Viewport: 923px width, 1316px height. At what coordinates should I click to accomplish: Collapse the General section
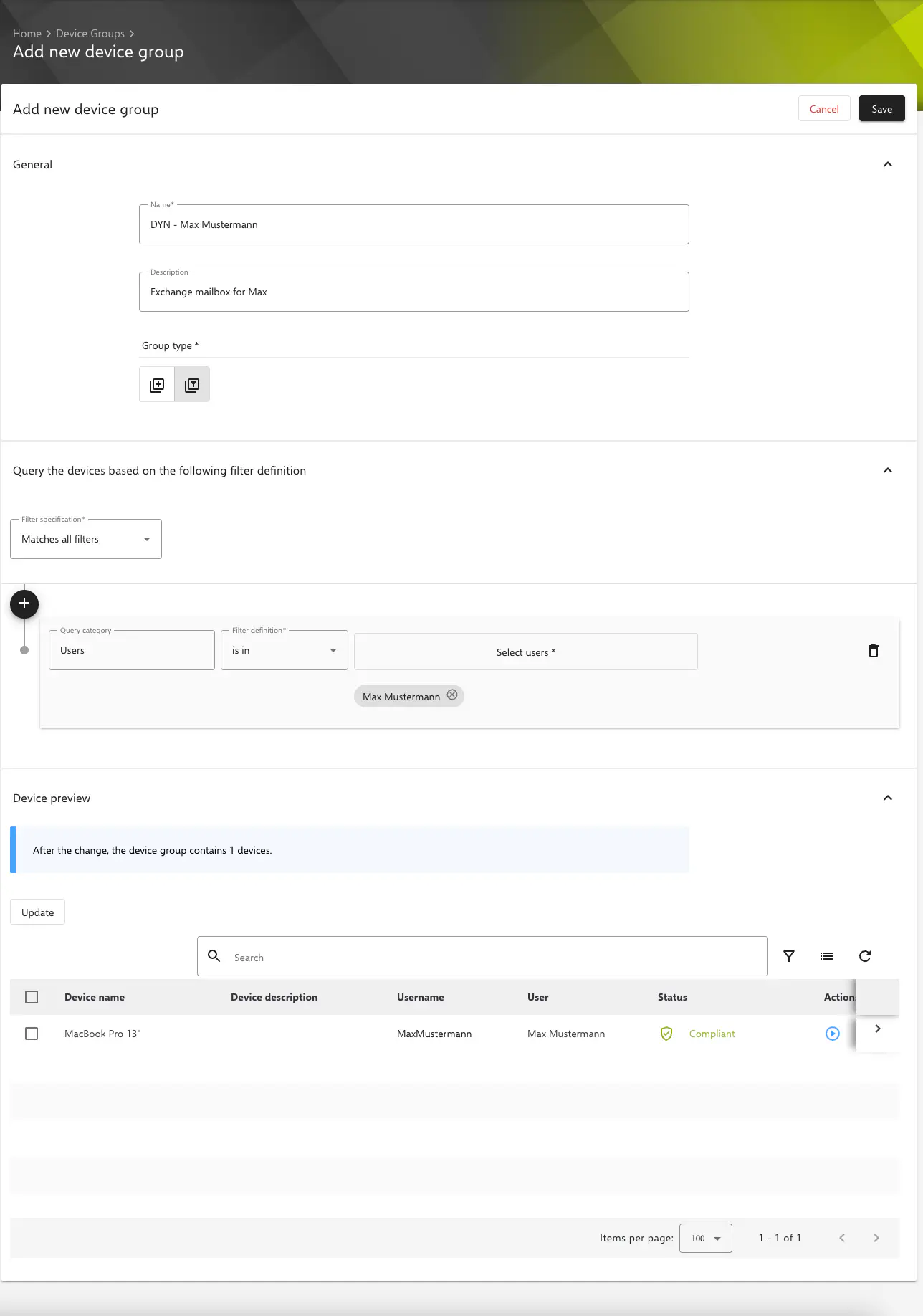[x=888, y=164]
